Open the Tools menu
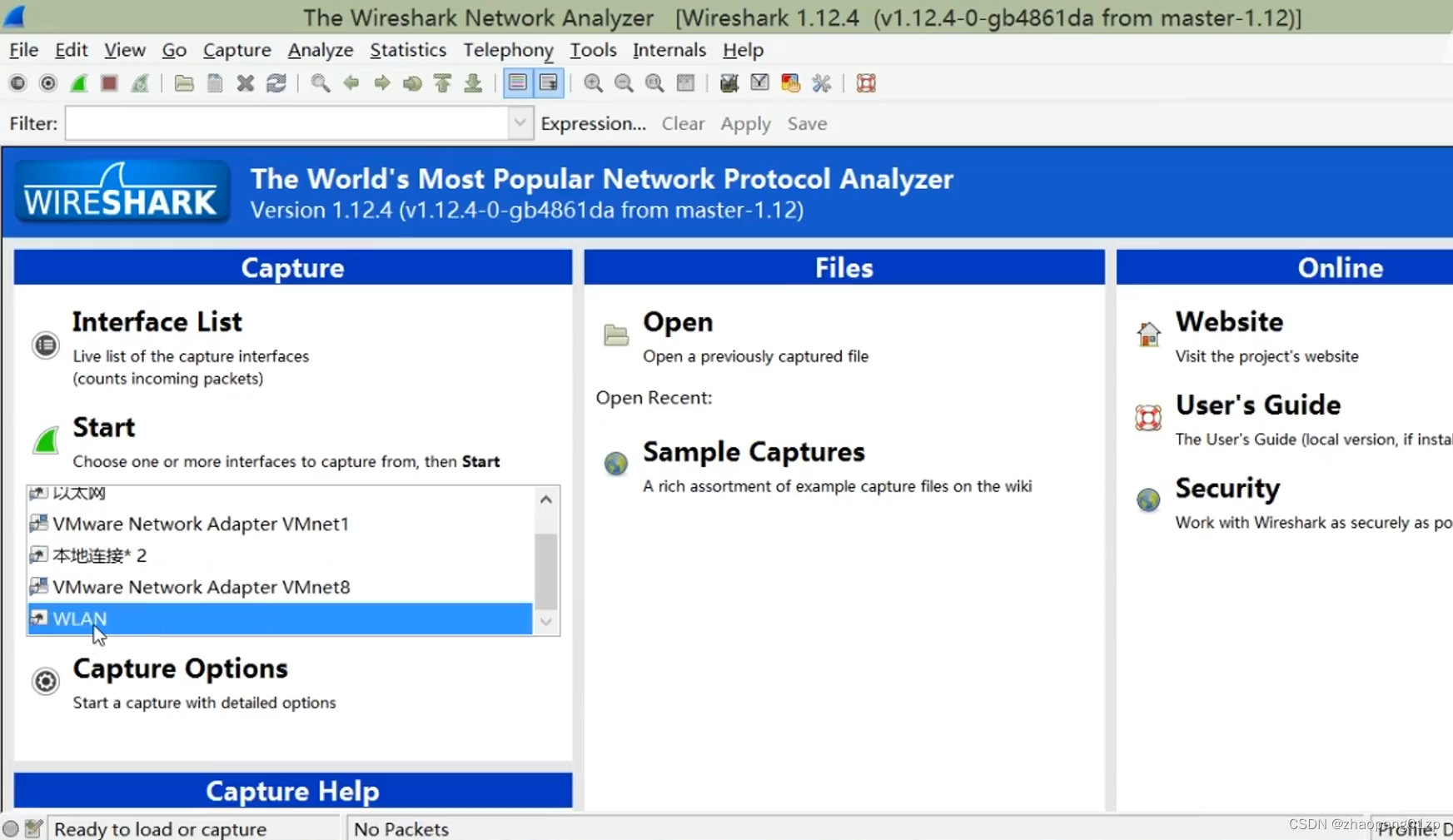Image resolution: width=1453 pixels, height=840 pixels. [x=594, y=50]
